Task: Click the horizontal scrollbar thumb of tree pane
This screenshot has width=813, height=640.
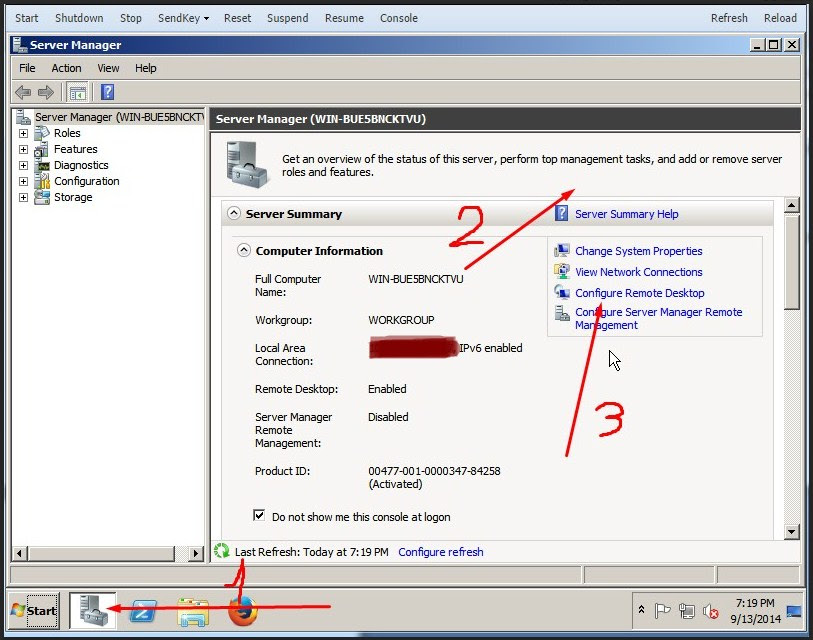Action: click(102, 553)
